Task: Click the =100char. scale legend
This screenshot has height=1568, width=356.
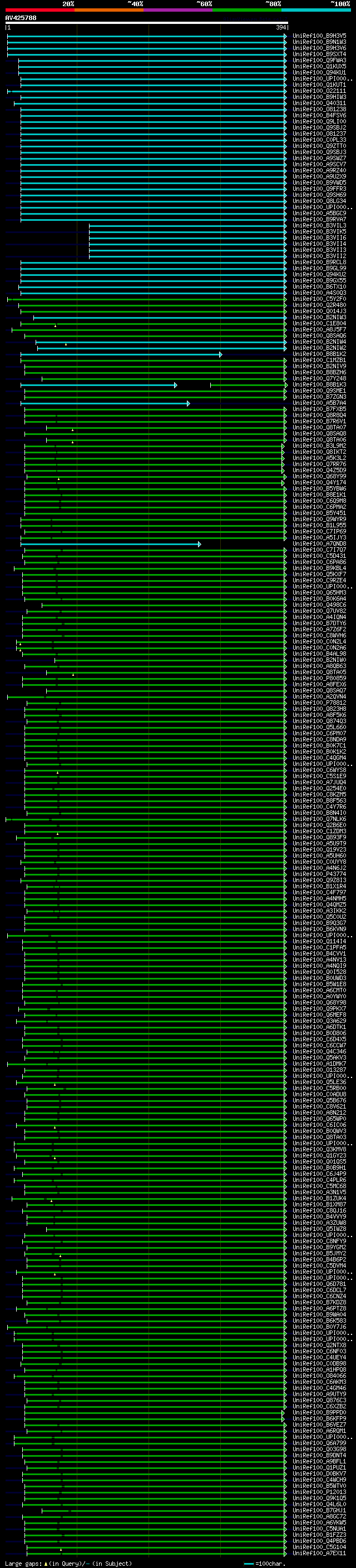Action: (x=265, y=1563)
